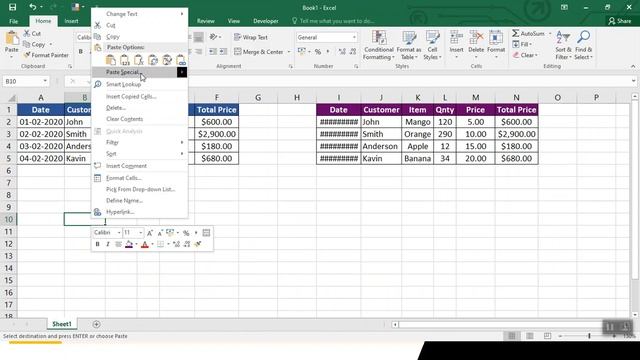Viewport: 640px width, 360px height.
Task: Click the Save icon in the quick access toolbar
Action: pos(12,7)
